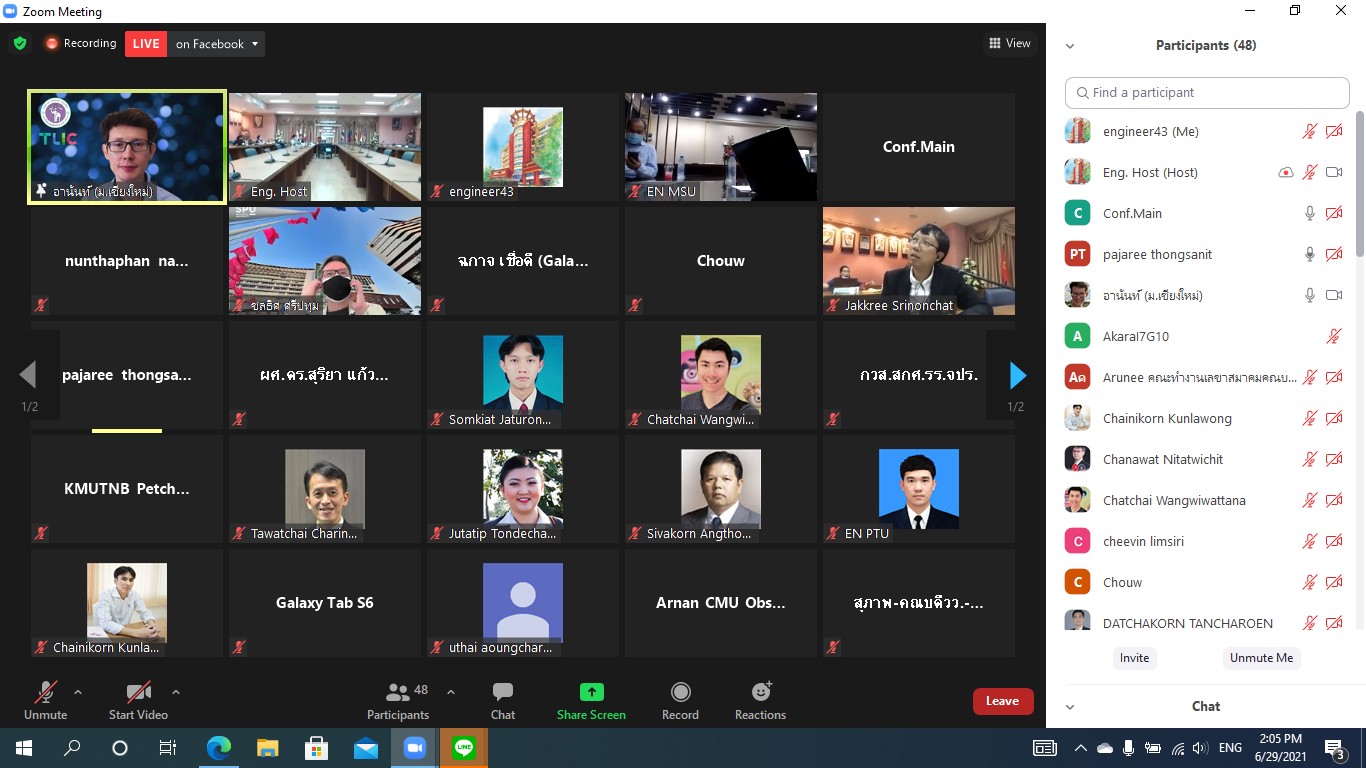The width and height of the screenshot is (1366, 768).
Task: Expand video options arrow next to Start Video
Action: click(x=176, y=692)
